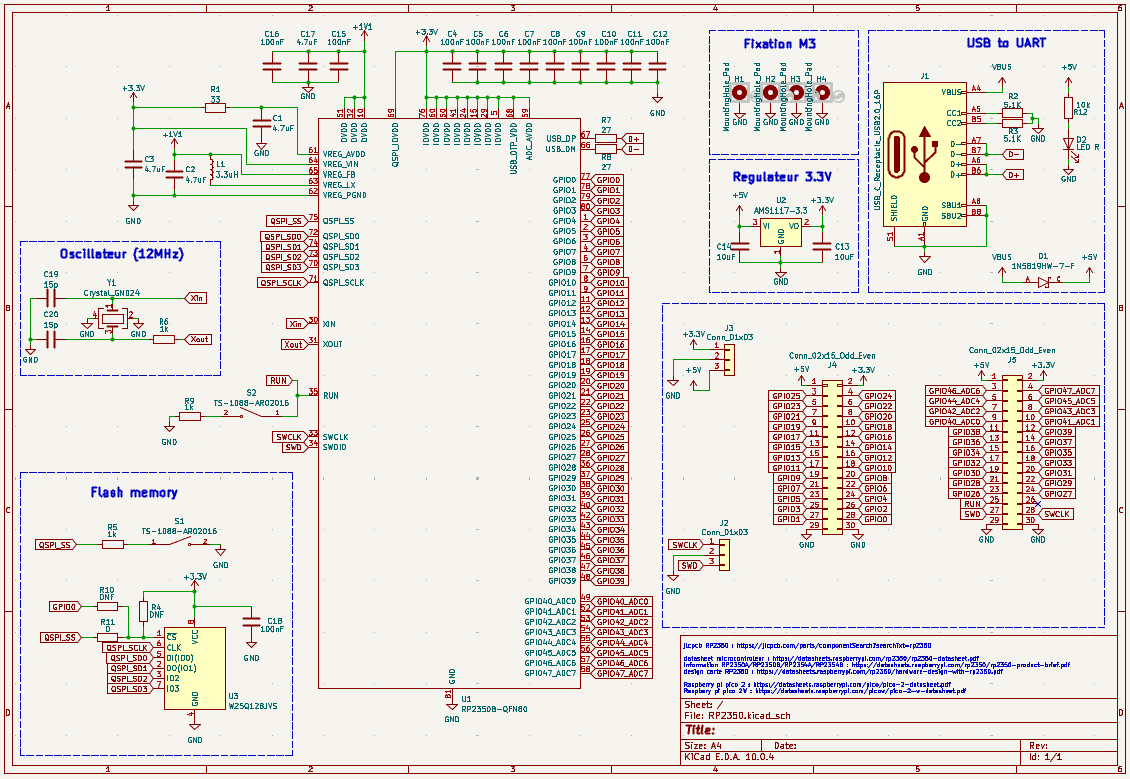Open the 'design carte RP2350' hardware design link

pos(842,671)
